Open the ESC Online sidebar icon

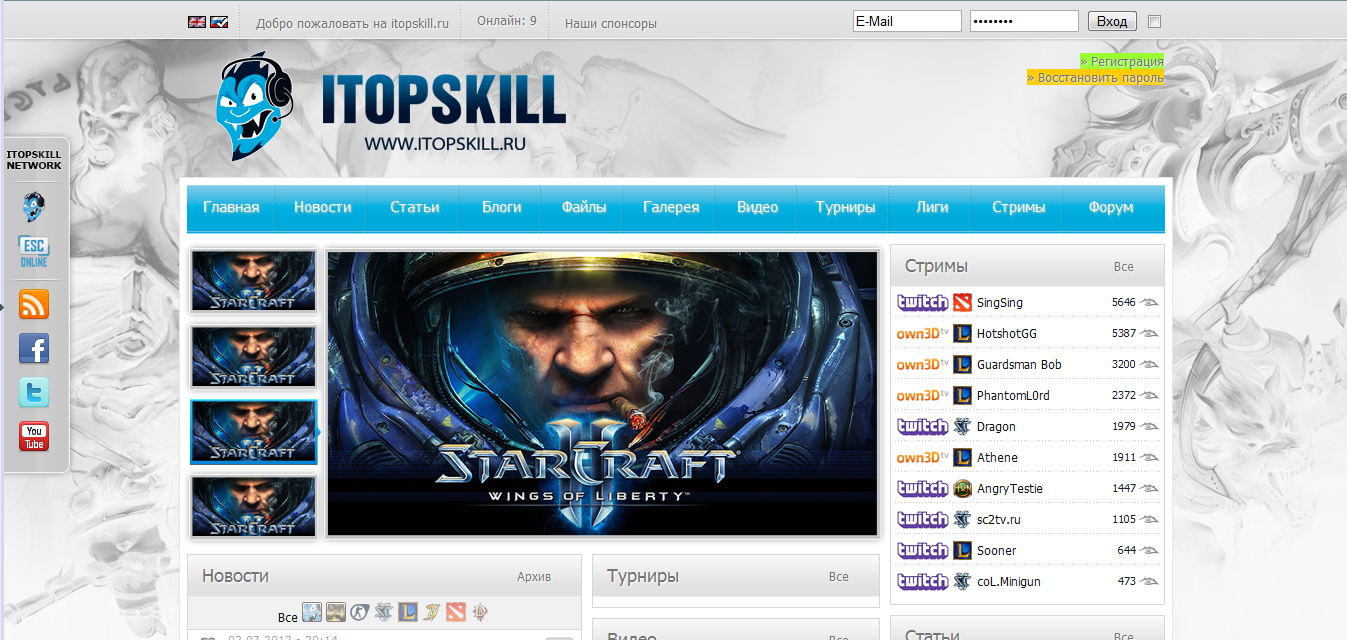click(x=34, y=252)
